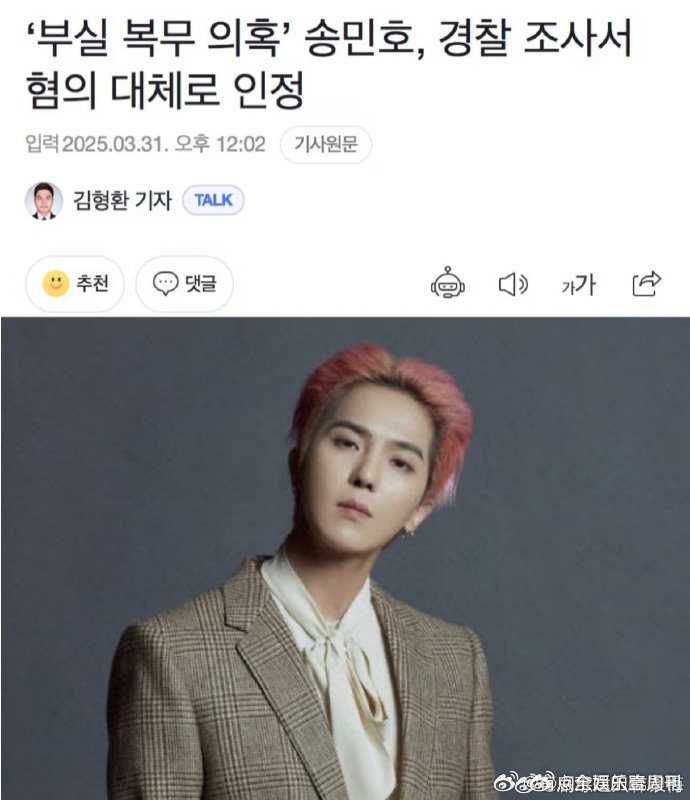Open the AI summary robot icon
This screenshot has height=800, width=690.
coord(448,283)
